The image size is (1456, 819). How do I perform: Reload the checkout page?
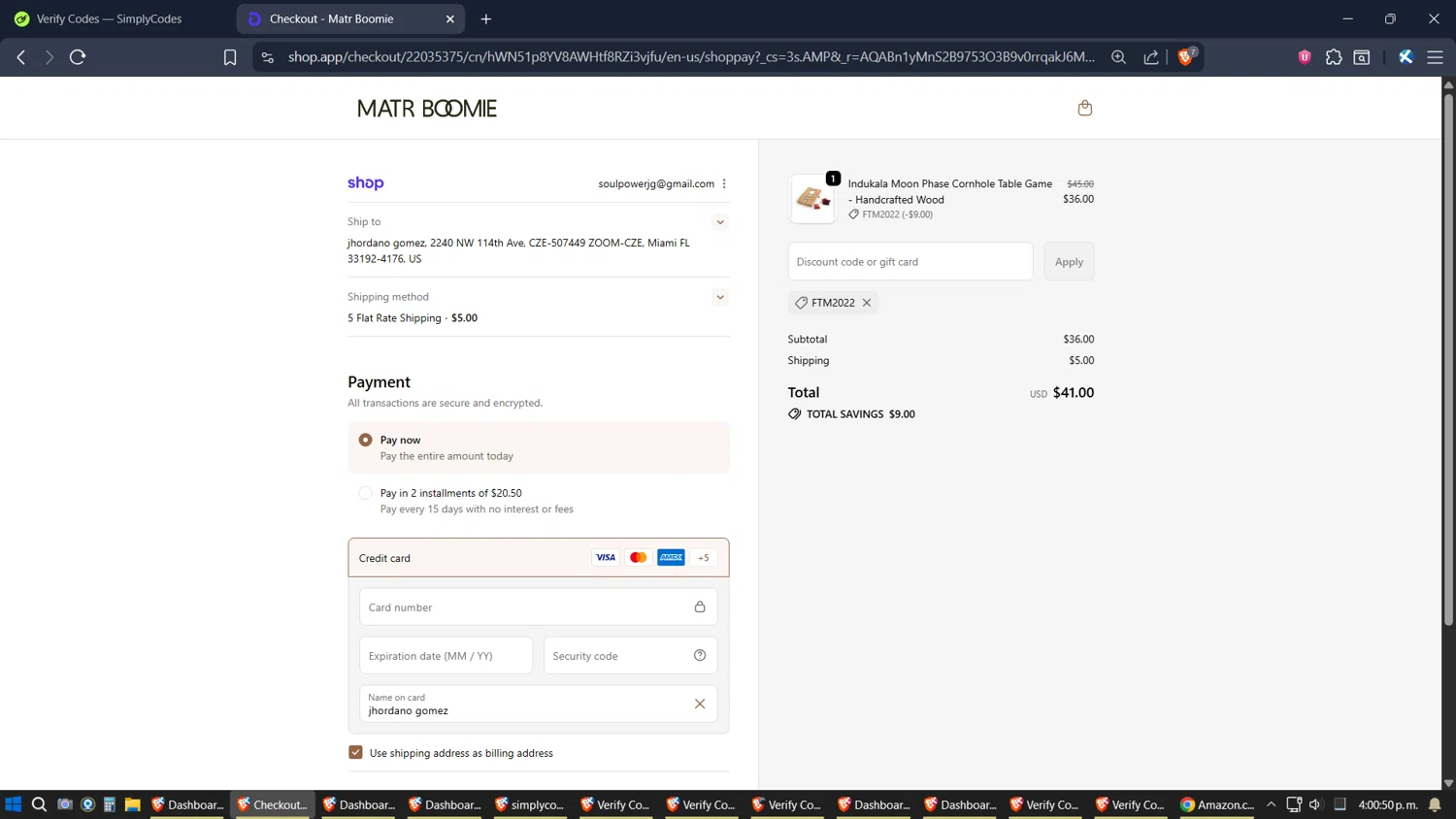[78, 57]
